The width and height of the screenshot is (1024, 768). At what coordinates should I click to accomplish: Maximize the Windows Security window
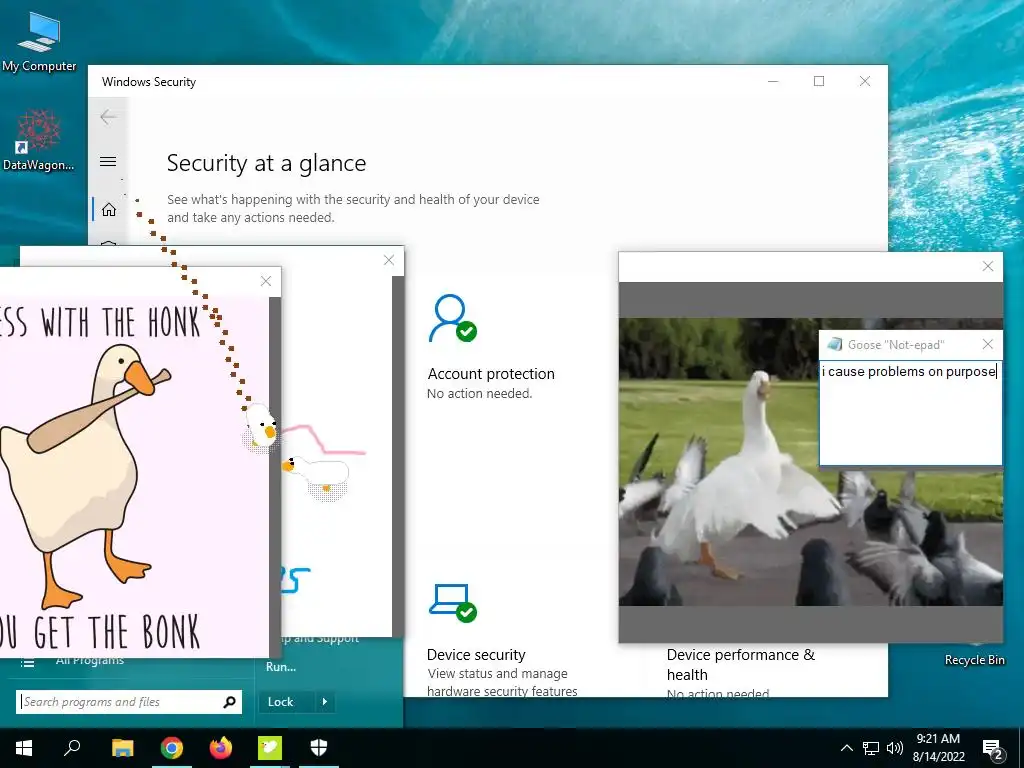819,81
